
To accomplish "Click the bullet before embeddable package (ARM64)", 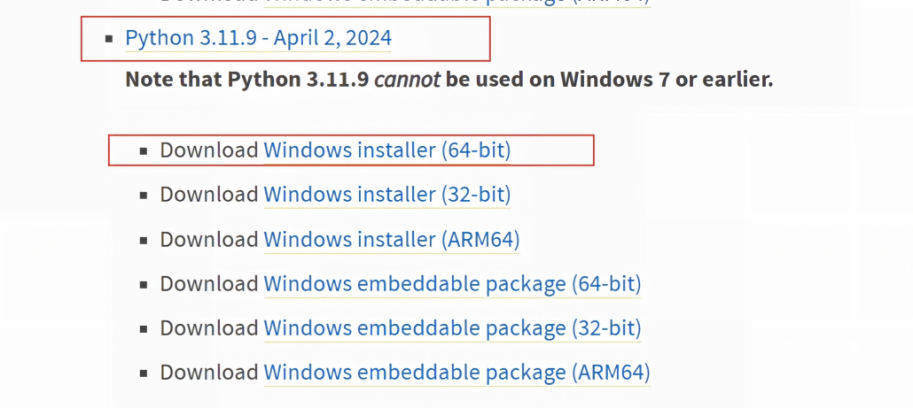I will coord(144,373).
